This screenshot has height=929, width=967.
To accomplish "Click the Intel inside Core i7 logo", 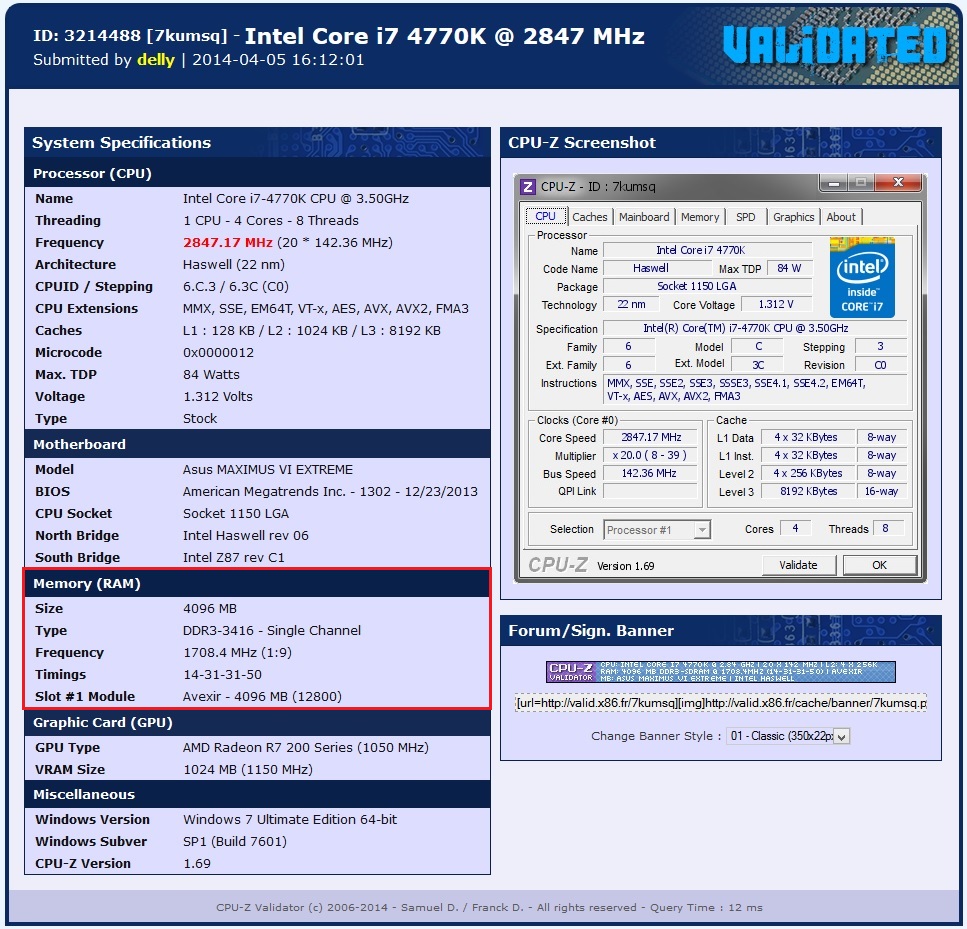I will pyautogui.click(x=862, y=277).
